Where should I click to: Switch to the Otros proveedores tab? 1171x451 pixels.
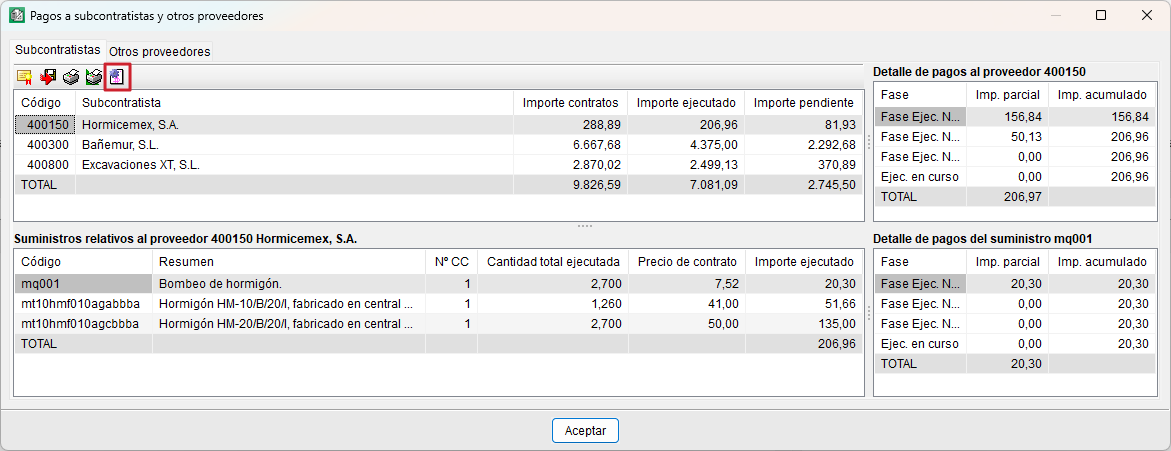click(x=160, y=51)
